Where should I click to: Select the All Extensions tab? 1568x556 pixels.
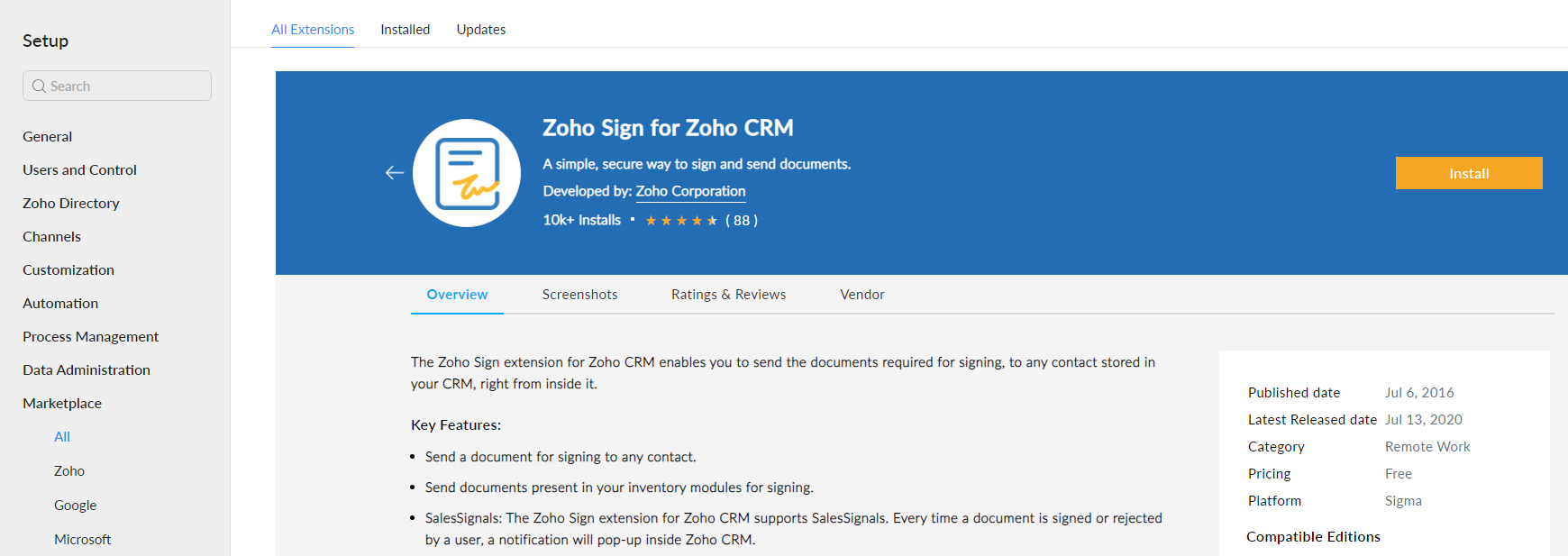313,30
